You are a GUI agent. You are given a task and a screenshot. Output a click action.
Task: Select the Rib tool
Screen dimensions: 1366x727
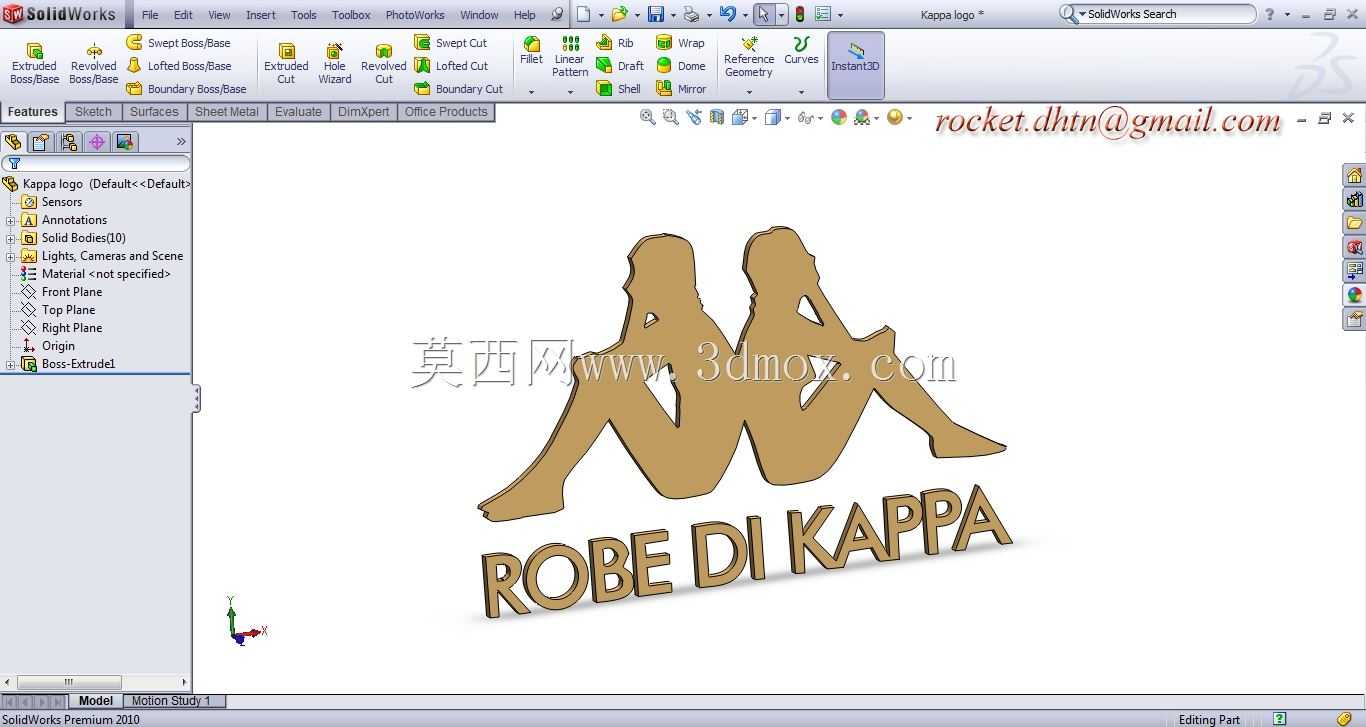pyautogui.click(x=615, y=43)
